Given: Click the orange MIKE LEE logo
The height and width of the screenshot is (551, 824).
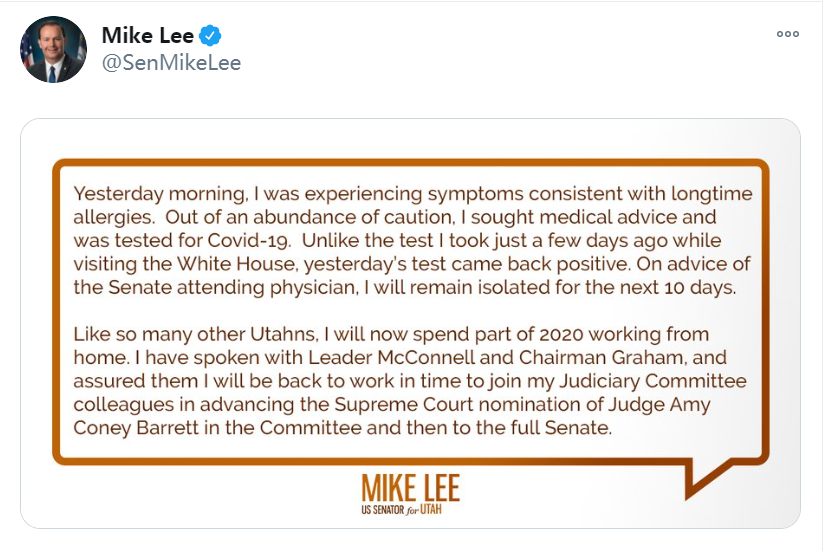Looking at the screenshot, I should point(411,489).
